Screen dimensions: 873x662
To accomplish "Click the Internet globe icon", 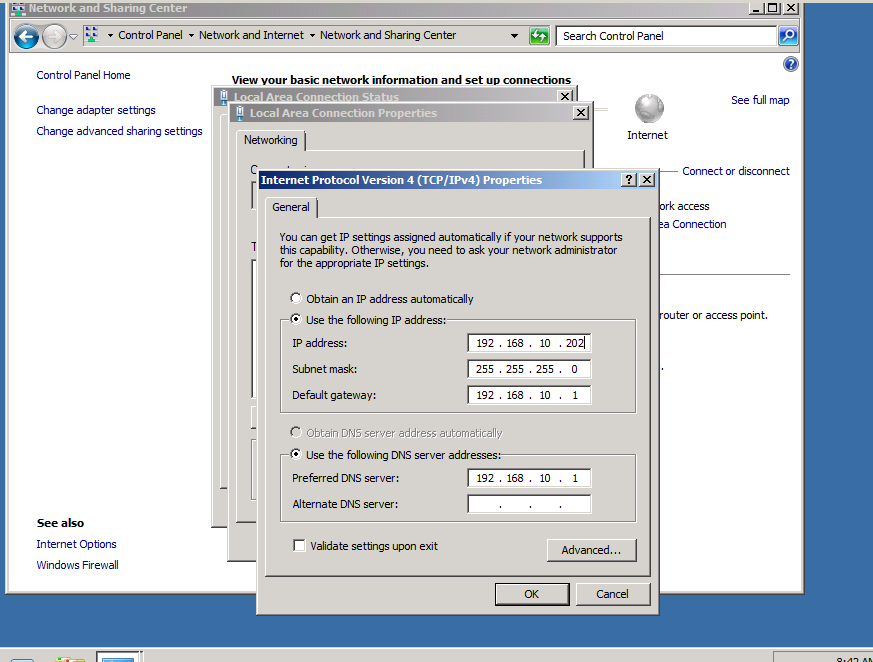I will click(649, 109).
